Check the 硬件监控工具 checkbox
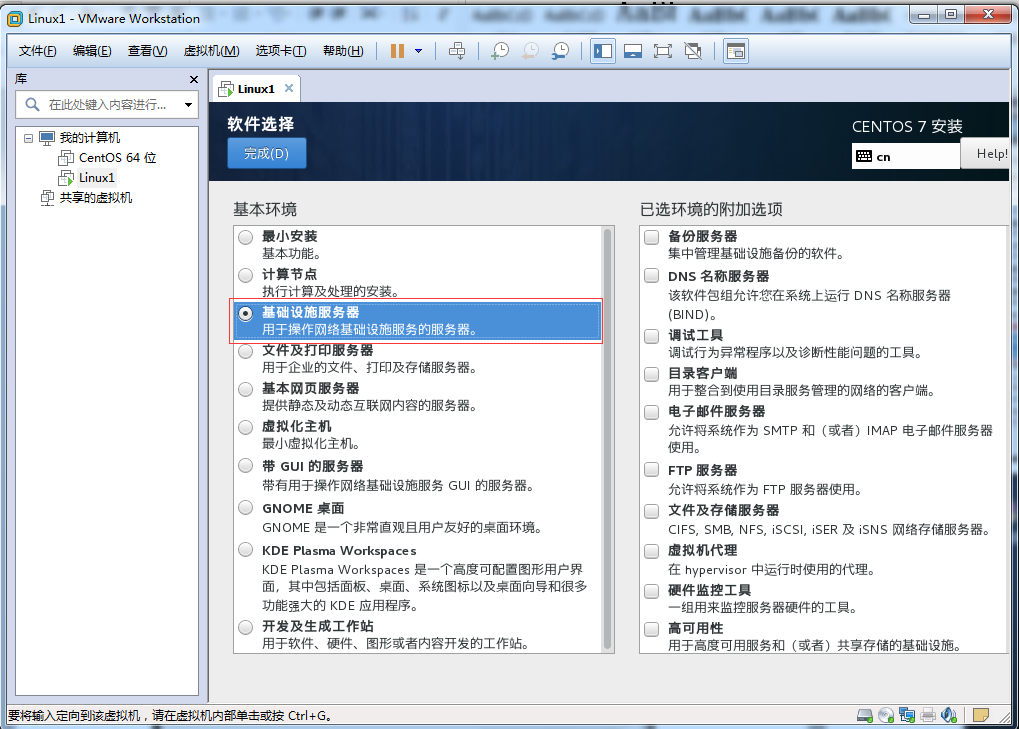Image resolution: width=1019 pixels, height=729 pixels. (651, 591)
